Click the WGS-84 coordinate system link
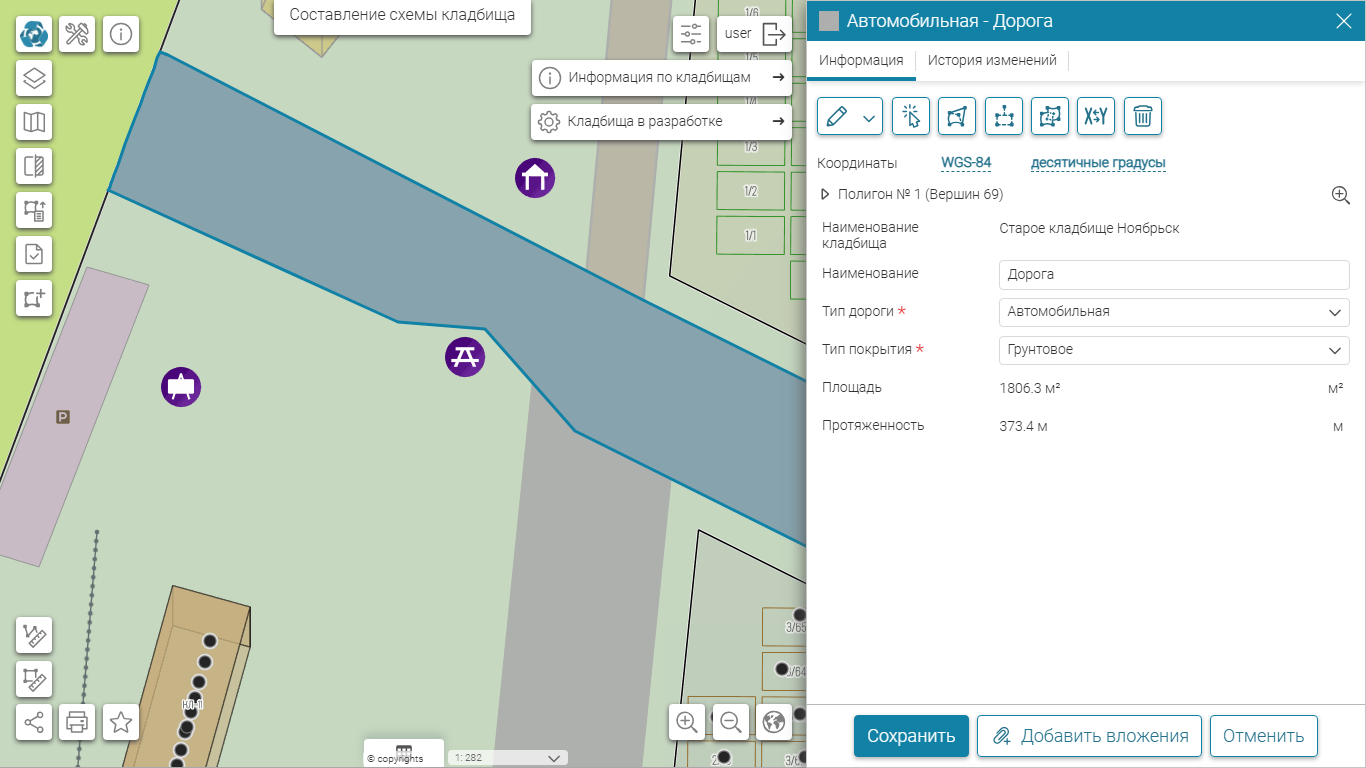Viewport: 1366px width, 768px height. 965,163
